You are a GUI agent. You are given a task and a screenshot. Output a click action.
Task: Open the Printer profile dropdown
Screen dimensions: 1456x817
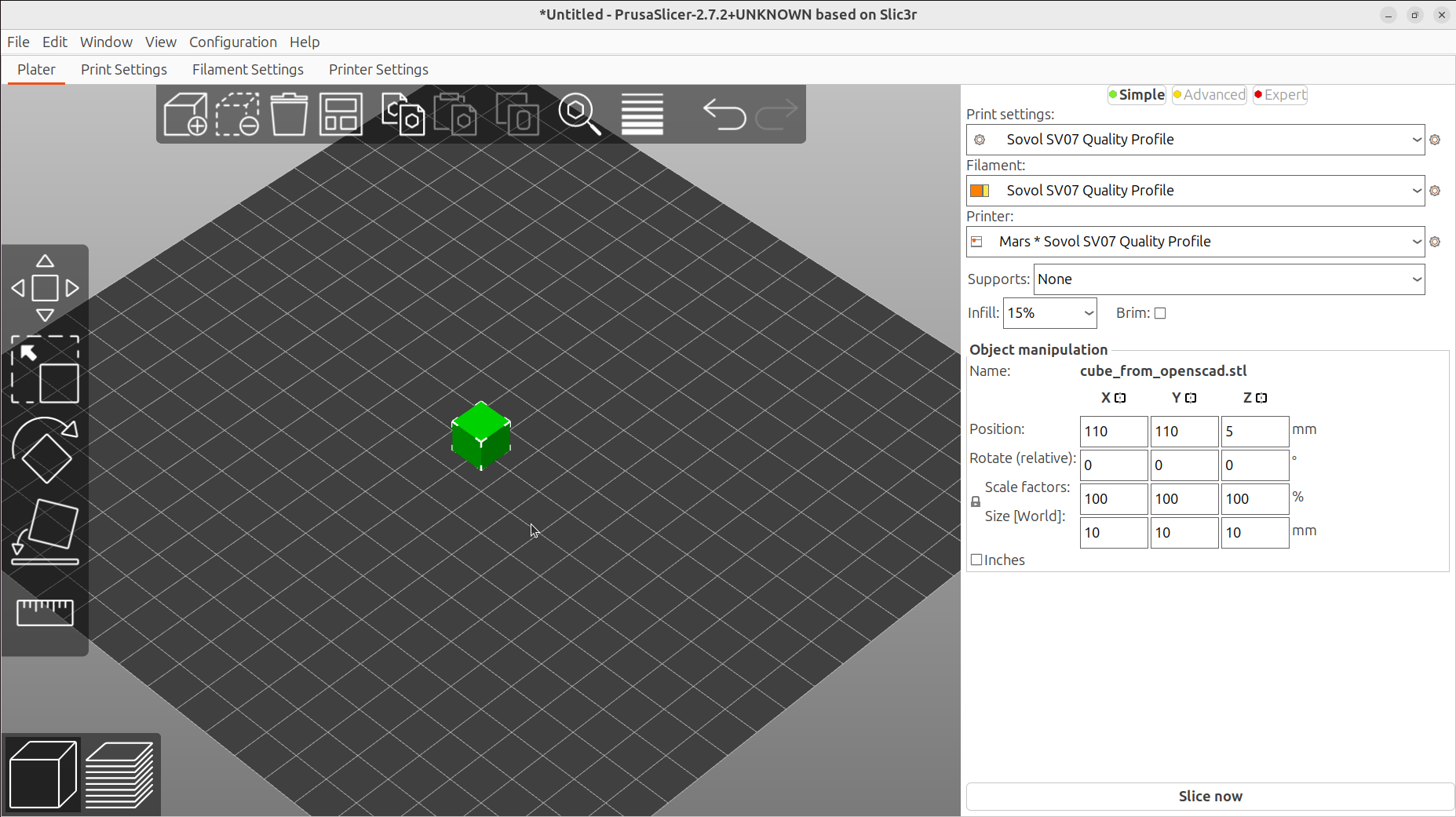[1195, 242]
